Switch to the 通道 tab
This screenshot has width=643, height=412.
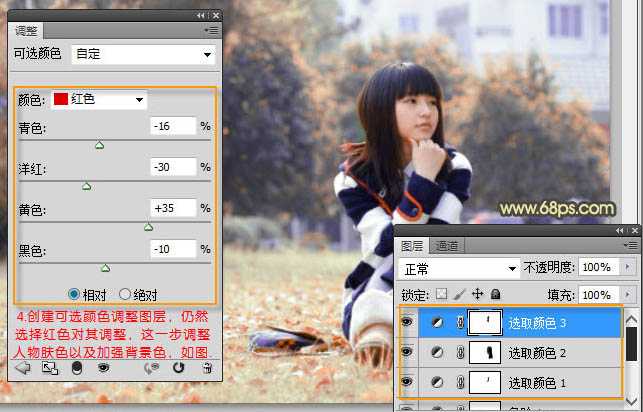click(x=447, y=246)
